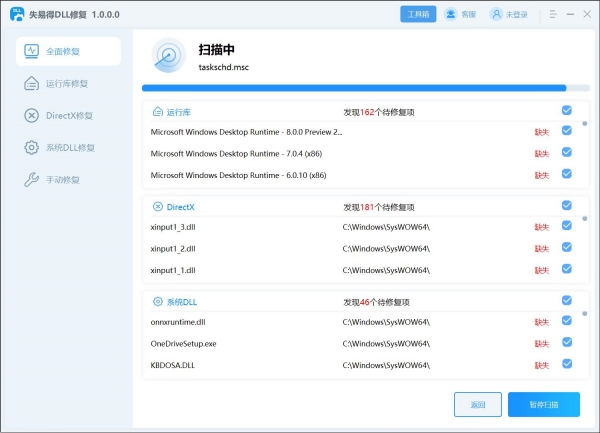The width and height of the screenshot is (600, 433).
Task: Switch to DirectX修复 tab
Action: (68, 116)
